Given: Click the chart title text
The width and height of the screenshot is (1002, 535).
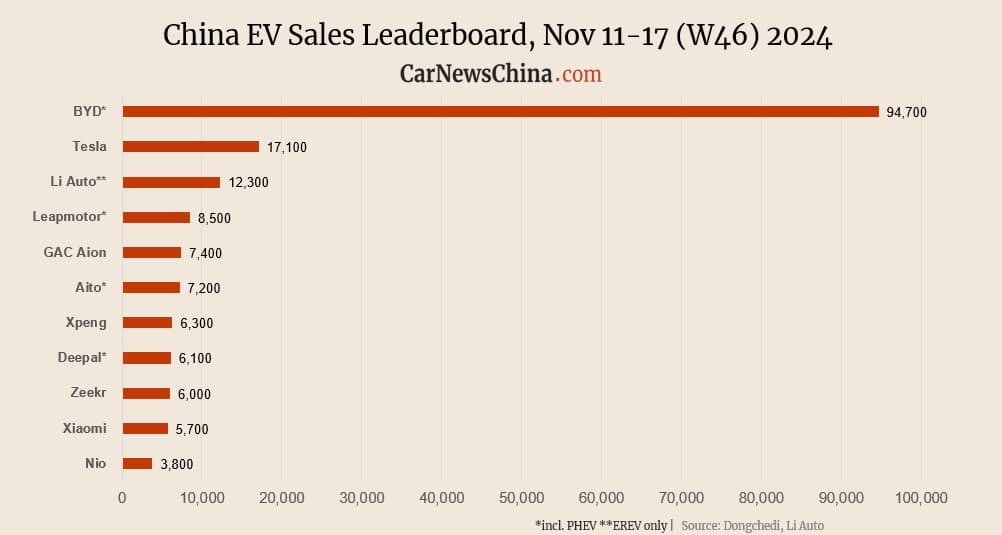Looking at the screenshot, I should pos(498,36).
